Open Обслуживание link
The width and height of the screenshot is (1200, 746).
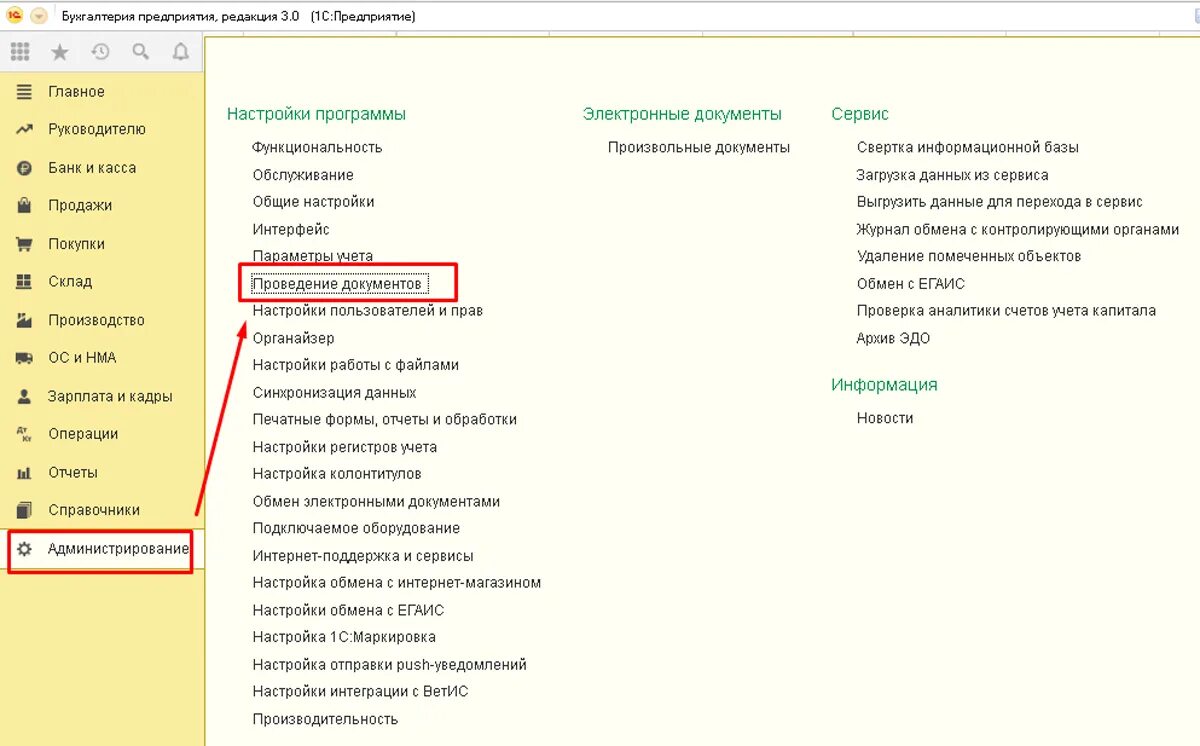point(303,175)
